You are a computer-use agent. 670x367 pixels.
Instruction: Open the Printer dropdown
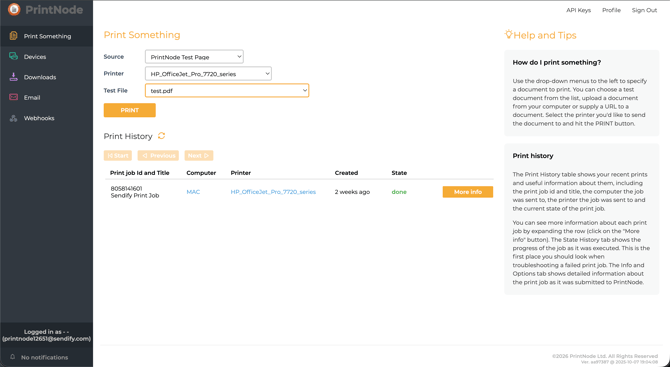click(x=208, y=73)
